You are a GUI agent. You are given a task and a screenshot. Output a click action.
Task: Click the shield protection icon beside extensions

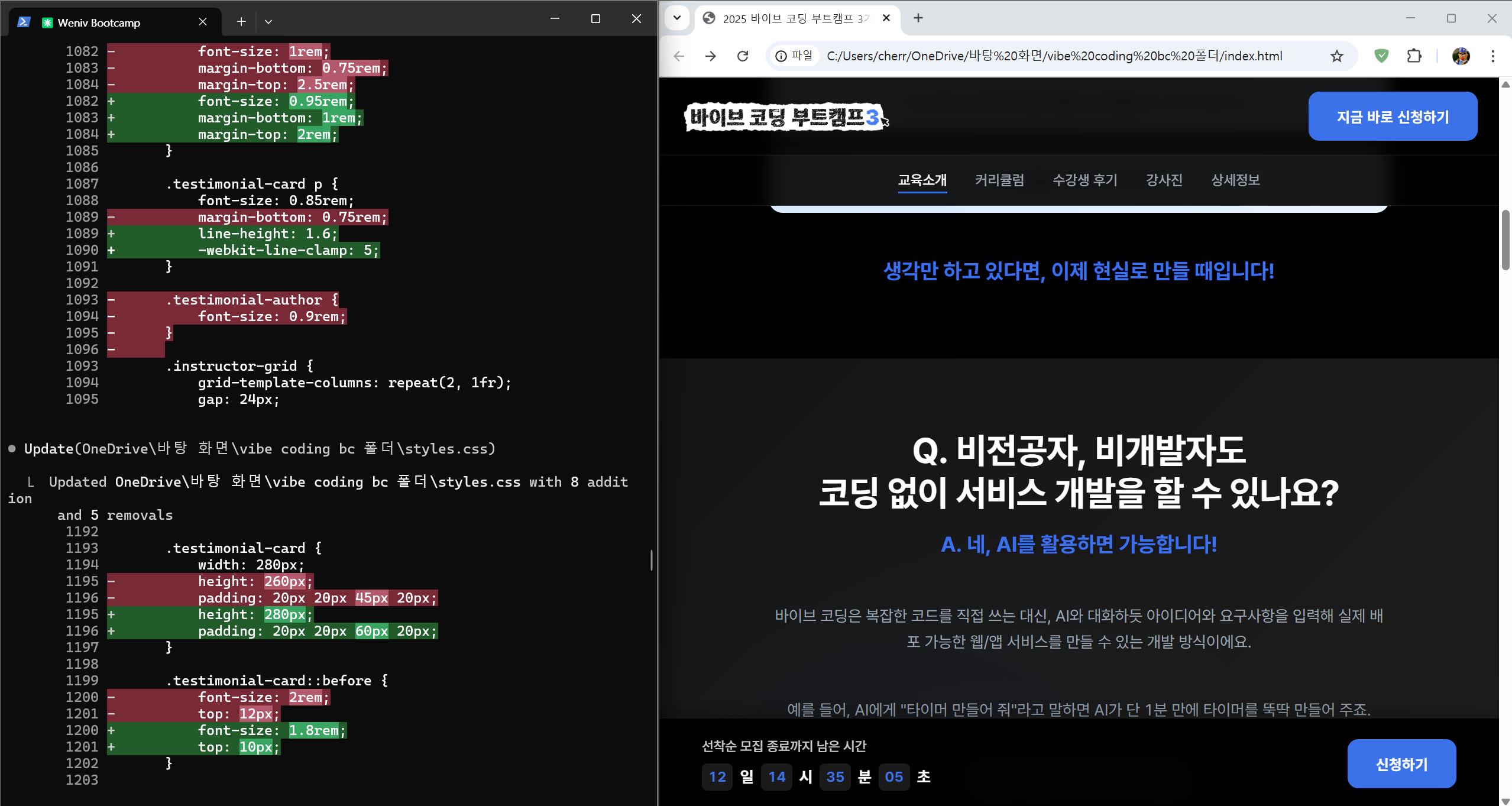coord(1381,56)
